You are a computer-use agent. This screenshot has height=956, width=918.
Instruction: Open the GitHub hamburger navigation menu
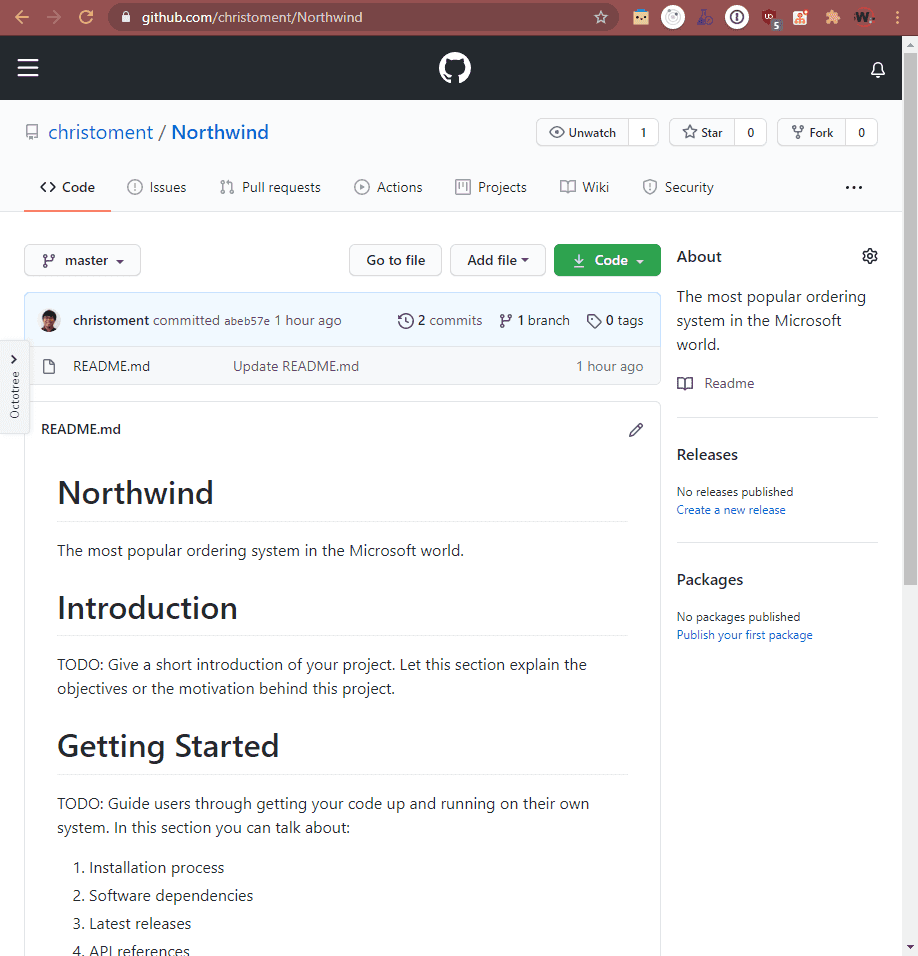[x=28, y=68]
